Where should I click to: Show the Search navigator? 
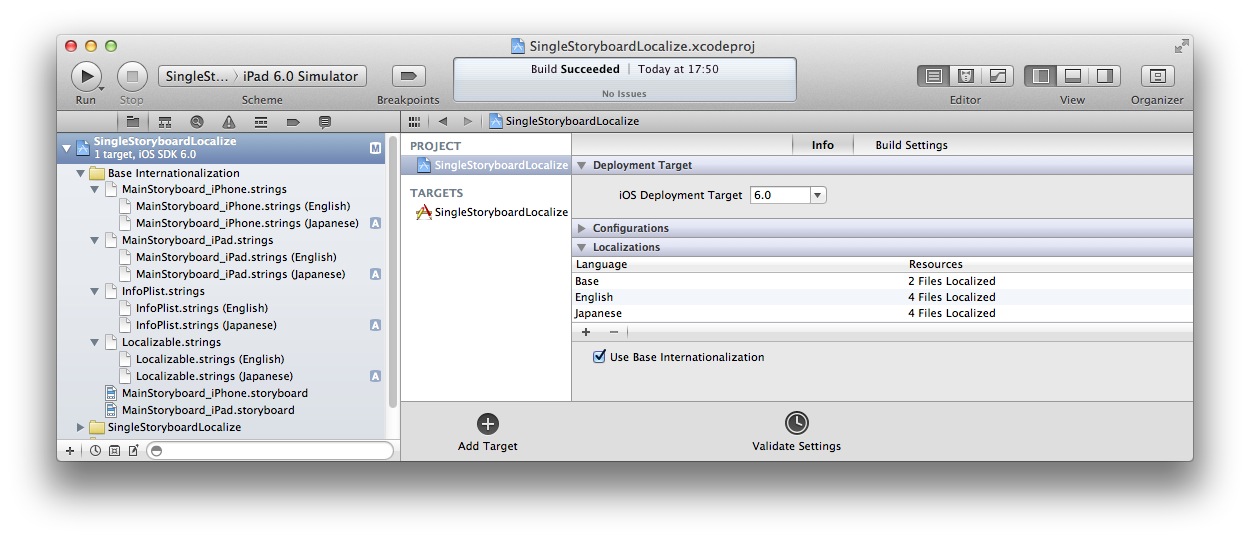pos(197,122)
